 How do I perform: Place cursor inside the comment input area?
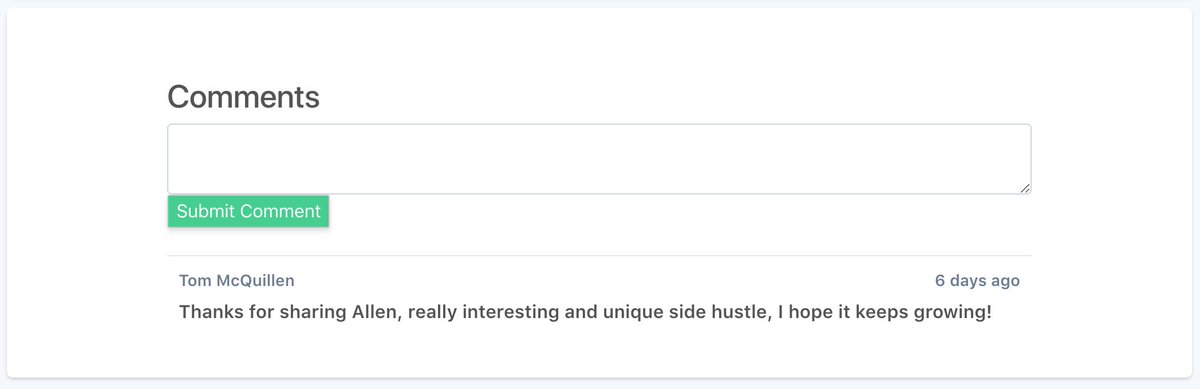[599, 158]
